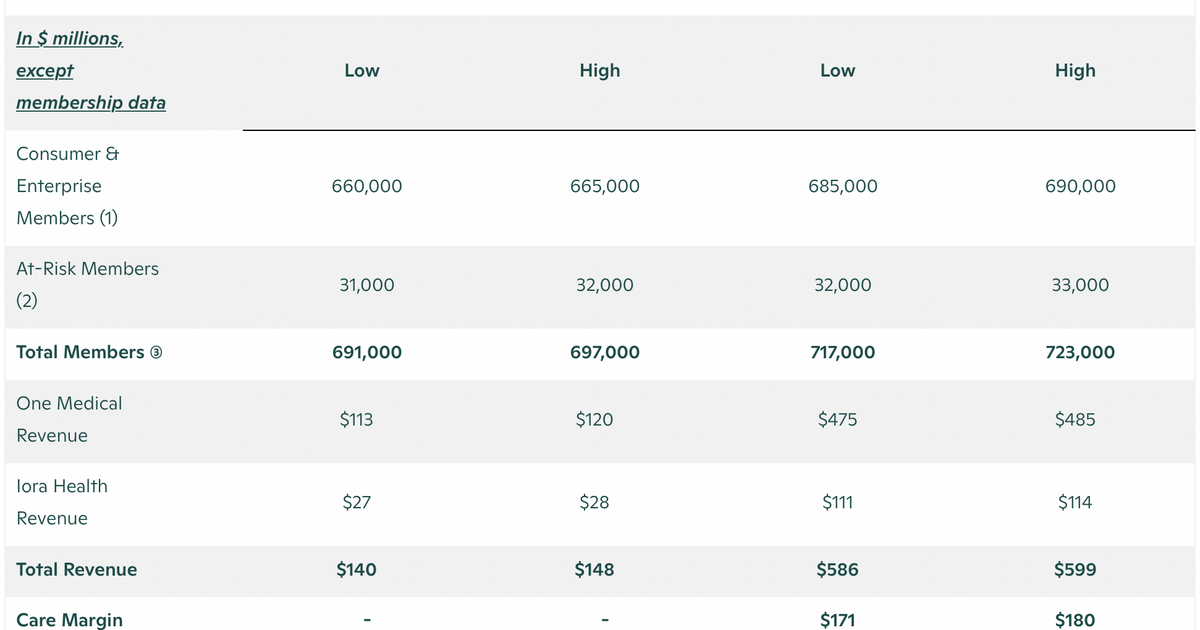
Task: Click the $28 Iora Health Revenue cell
Action: (x=594, y=503)
